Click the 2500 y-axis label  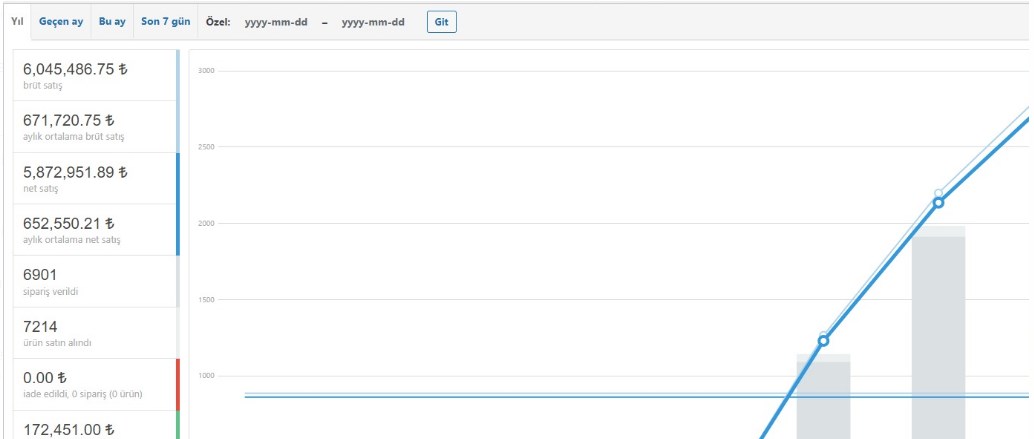tap(206, 147)
